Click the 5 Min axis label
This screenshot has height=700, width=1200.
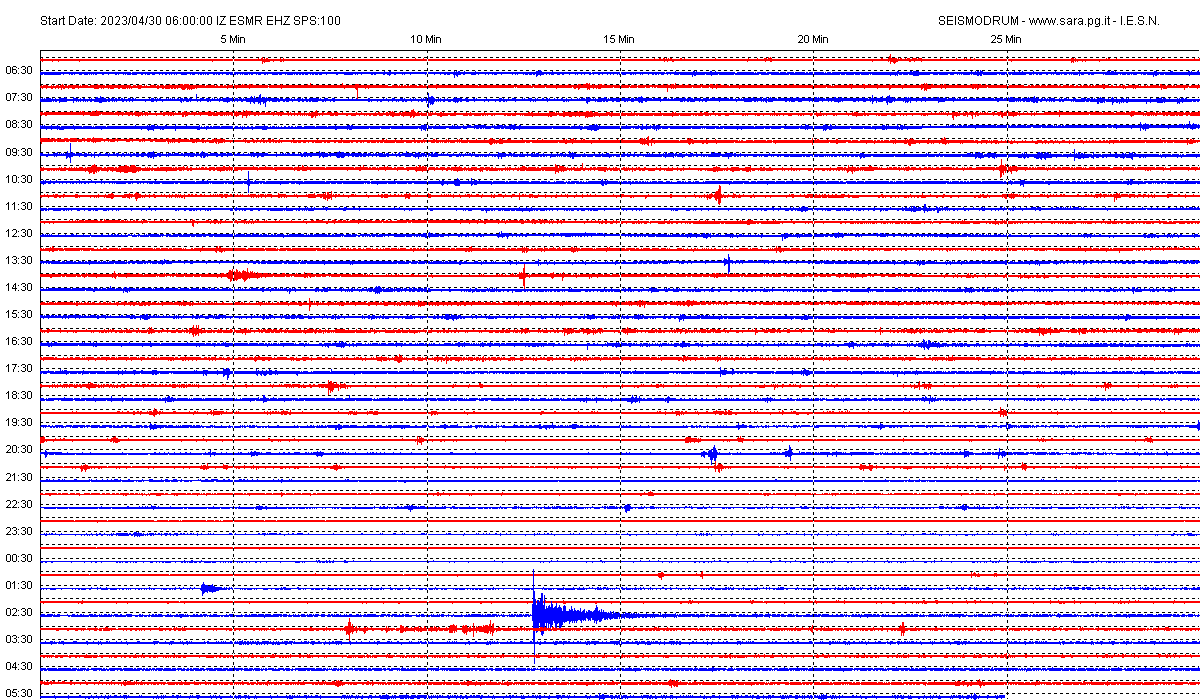233,39
